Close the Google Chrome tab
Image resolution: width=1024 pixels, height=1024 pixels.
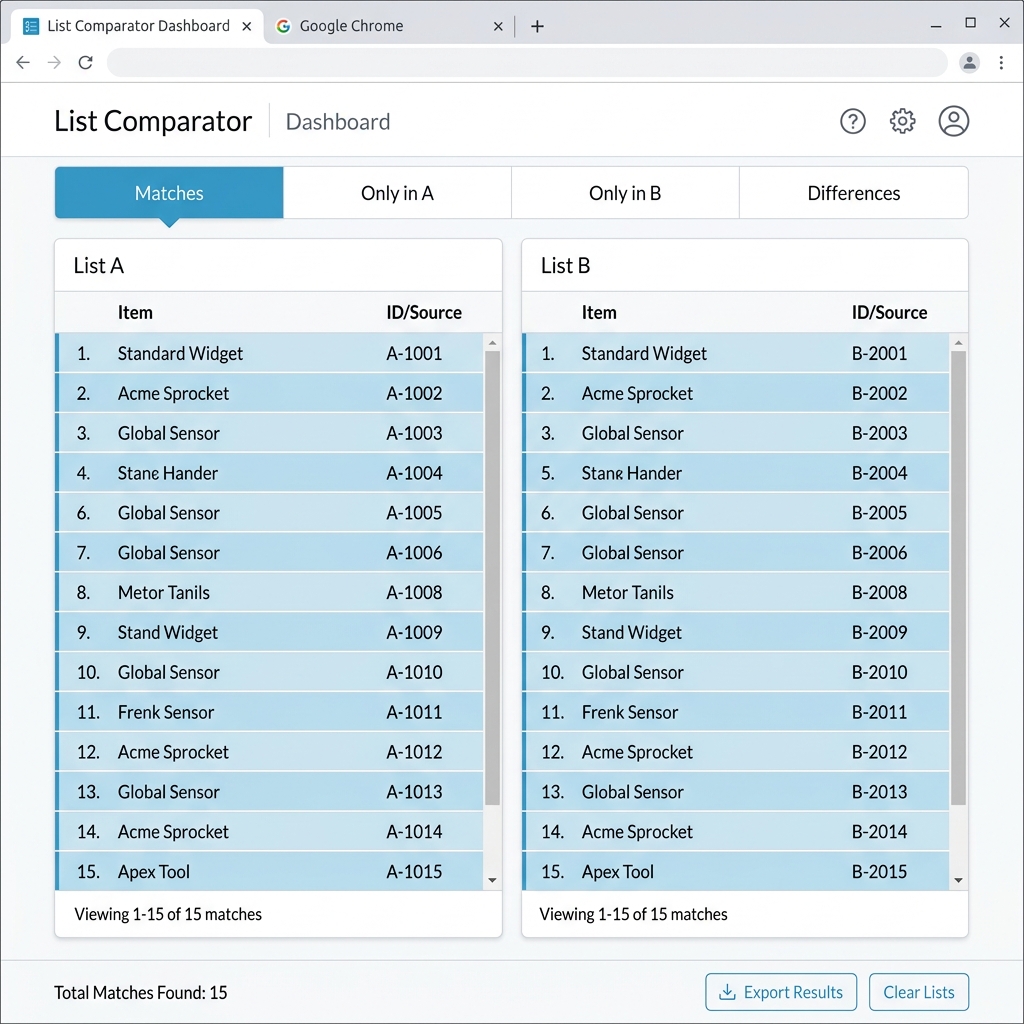coord(498,26)
